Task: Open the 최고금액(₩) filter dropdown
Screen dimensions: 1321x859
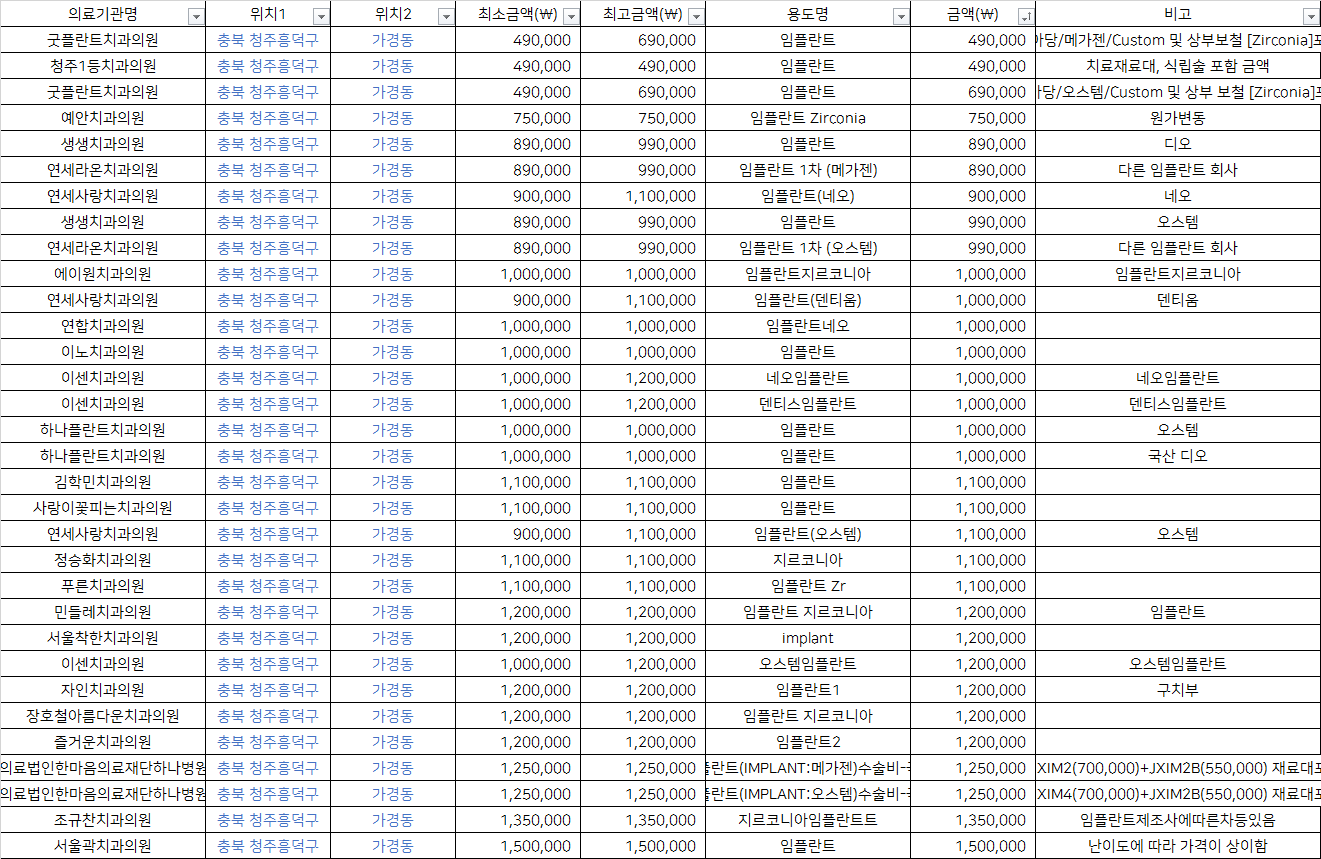Action: (x=696, y=16)
